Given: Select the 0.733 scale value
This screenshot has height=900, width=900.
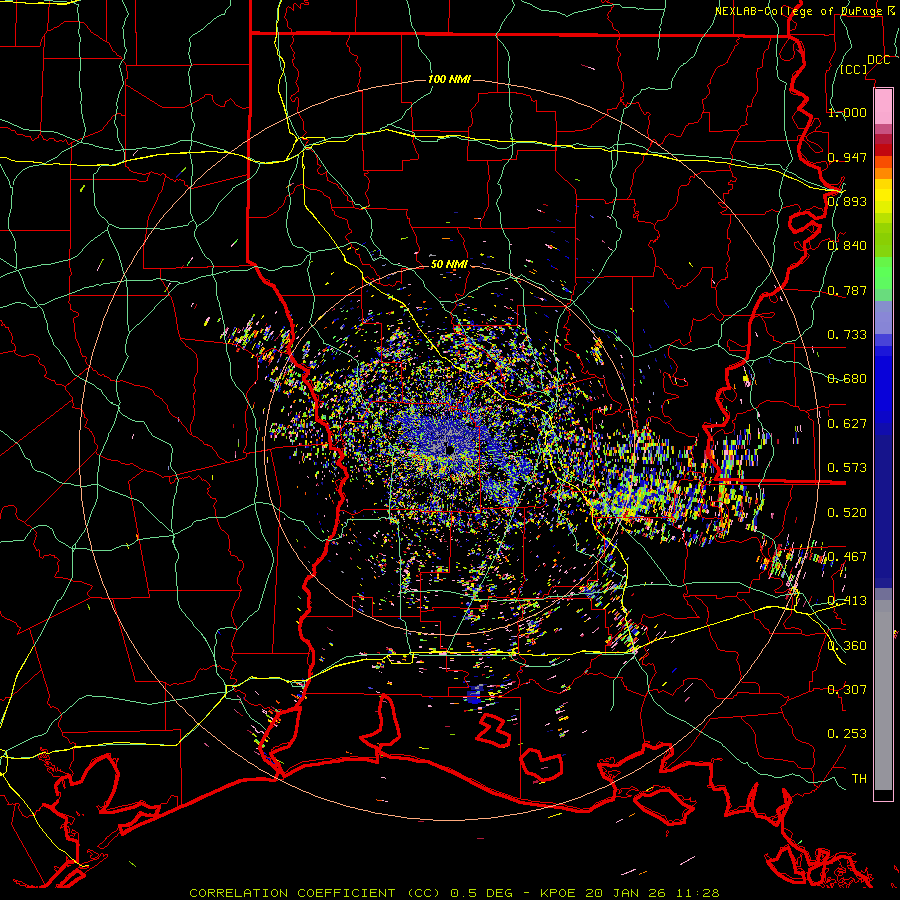Looking at the screenshot, I should [847, 335].
